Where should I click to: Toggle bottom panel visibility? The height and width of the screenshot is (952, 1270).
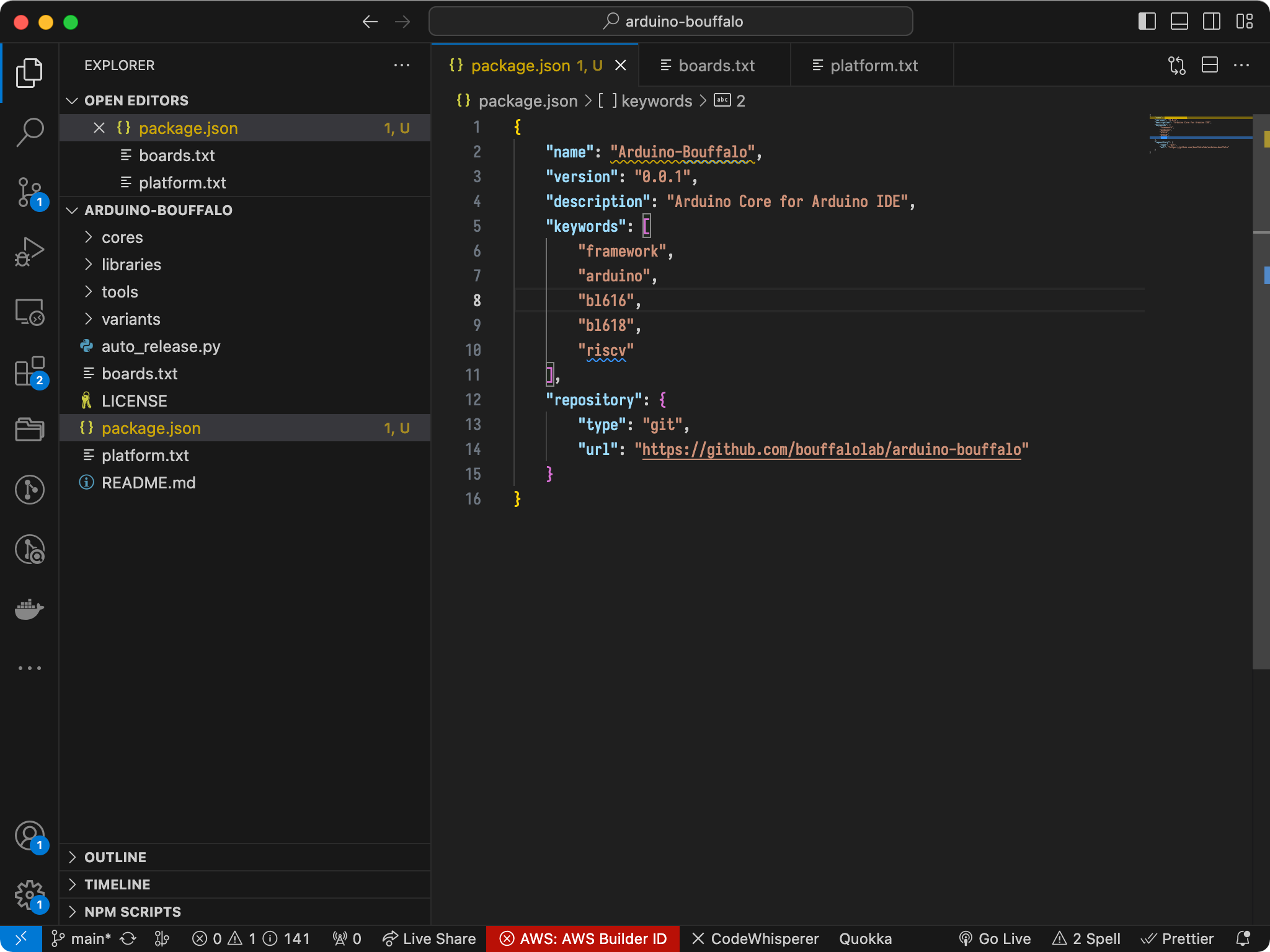(1179, 22)
